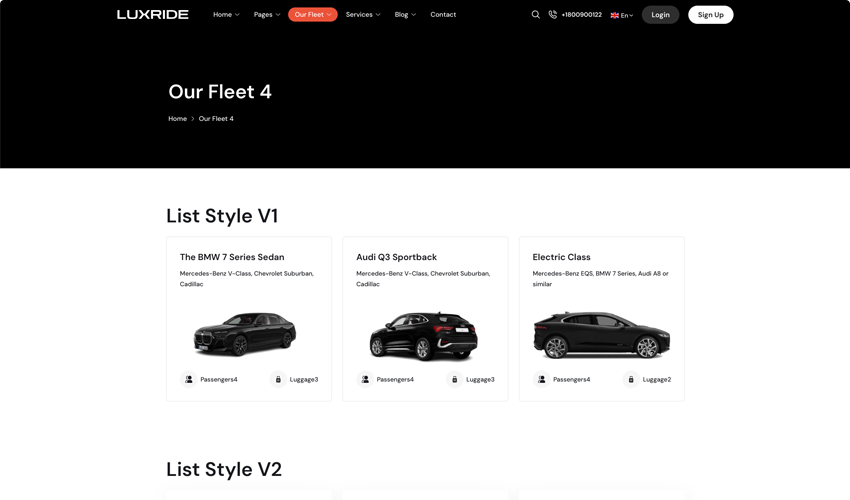
Task: Click the Audi Q3 Sportback luggage icon
Action: click(x=454, y=380)
